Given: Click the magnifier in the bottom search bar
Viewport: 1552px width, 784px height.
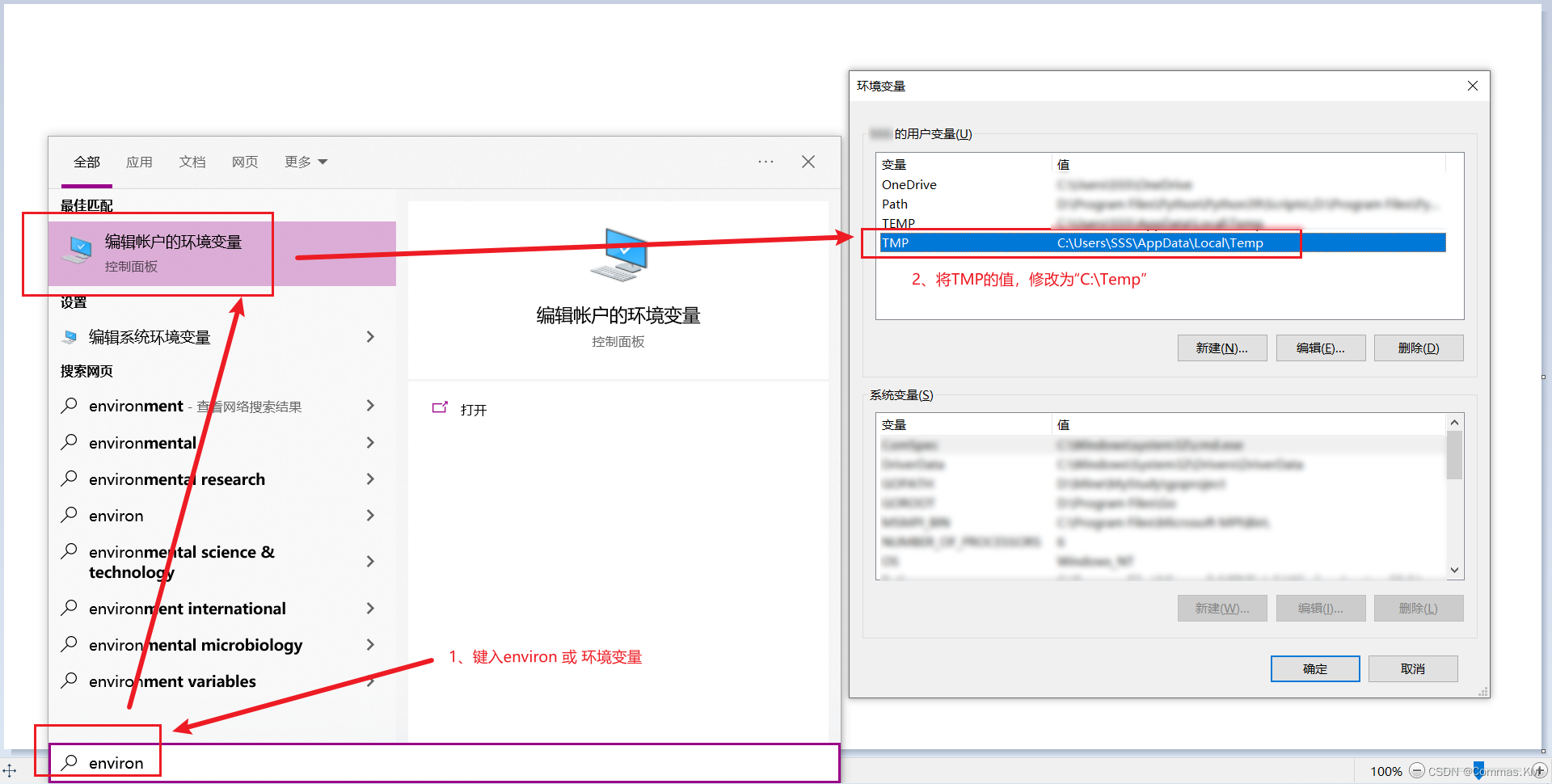Looking at the screenshot, I should (70, 762).
